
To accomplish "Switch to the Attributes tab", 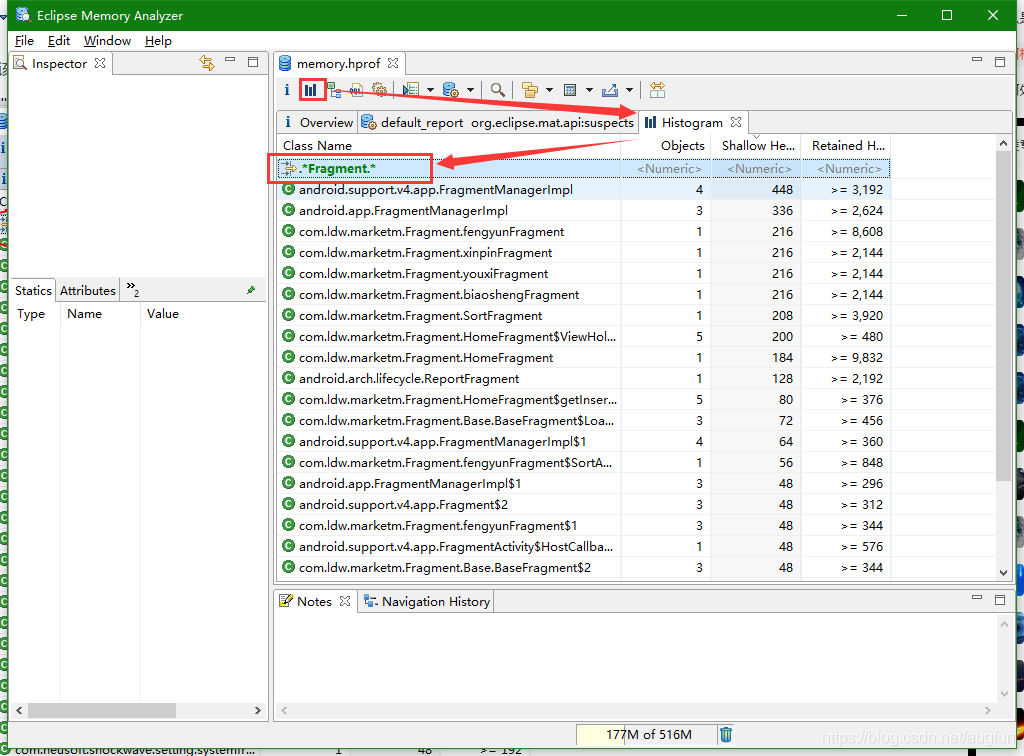I will click(88, 291).
